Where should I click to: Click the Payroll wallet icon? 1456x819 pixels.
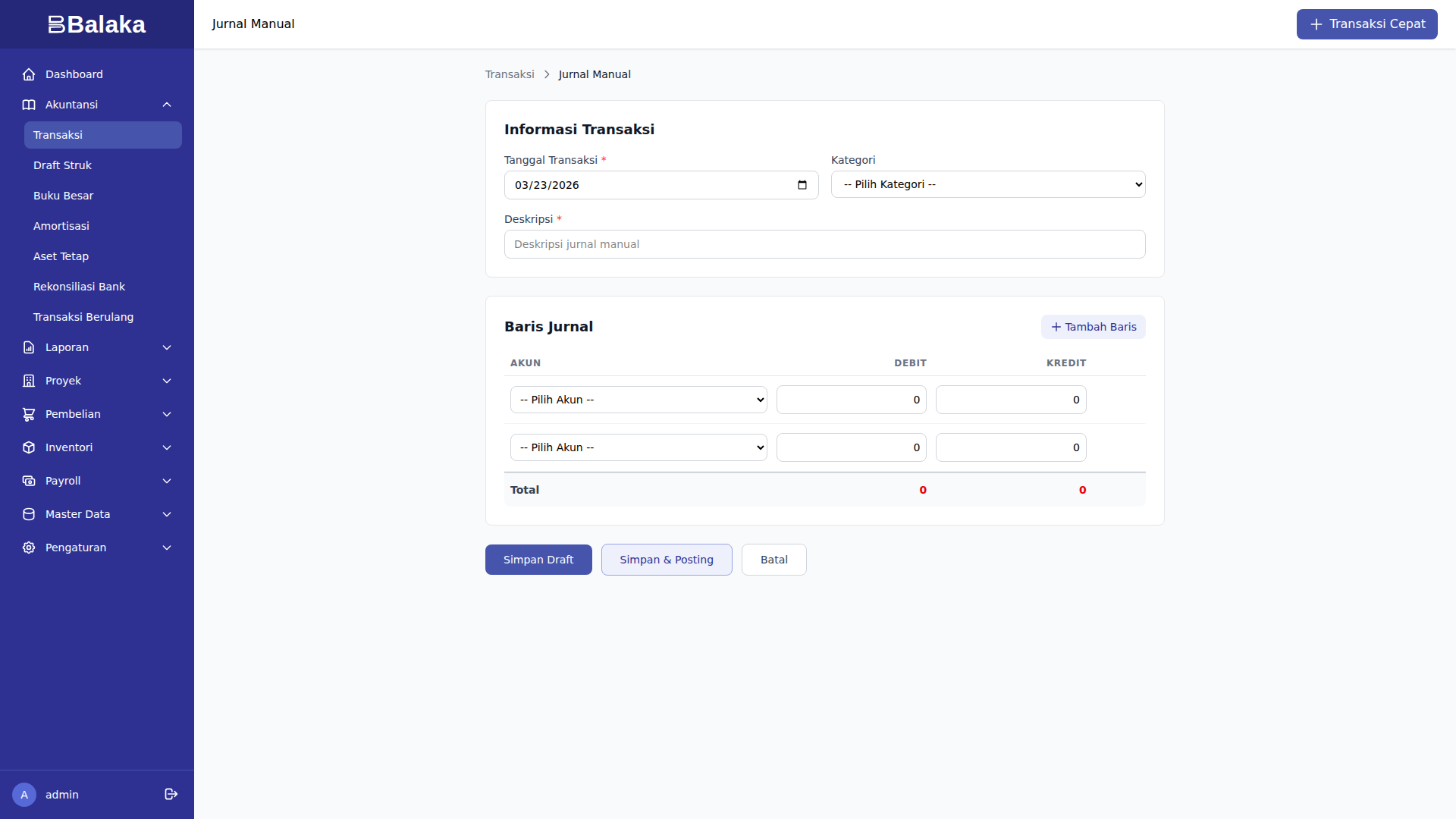point(29,481)
